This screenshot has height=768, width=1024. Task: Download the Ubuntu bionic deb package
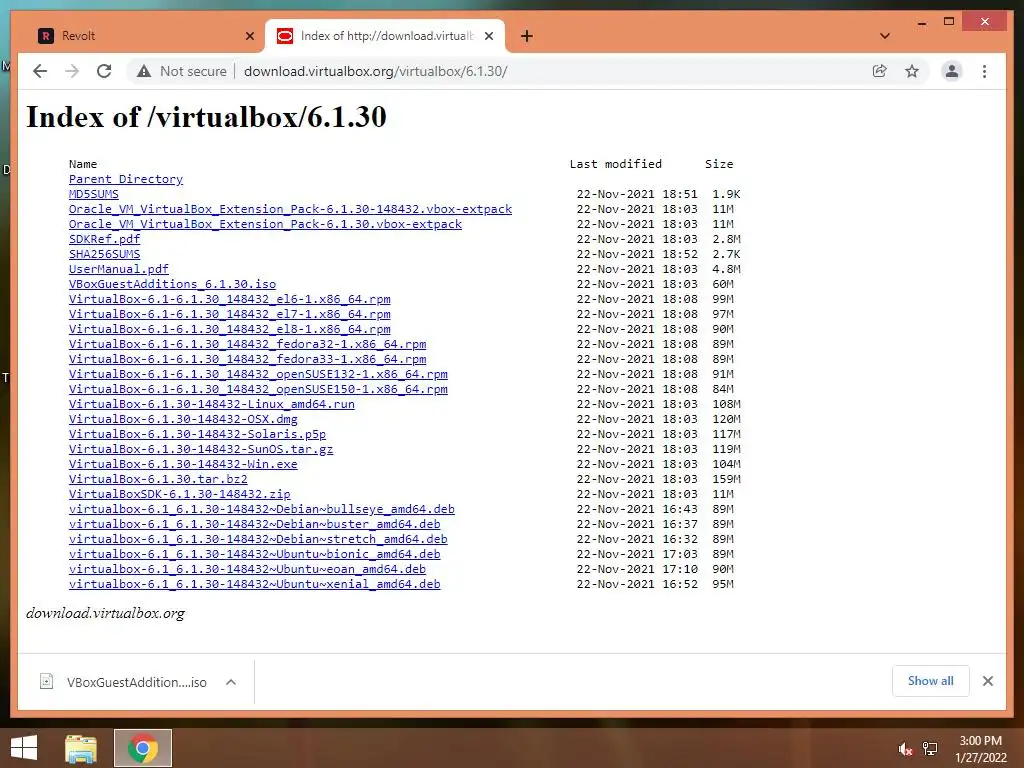click(x=255, y=554)
